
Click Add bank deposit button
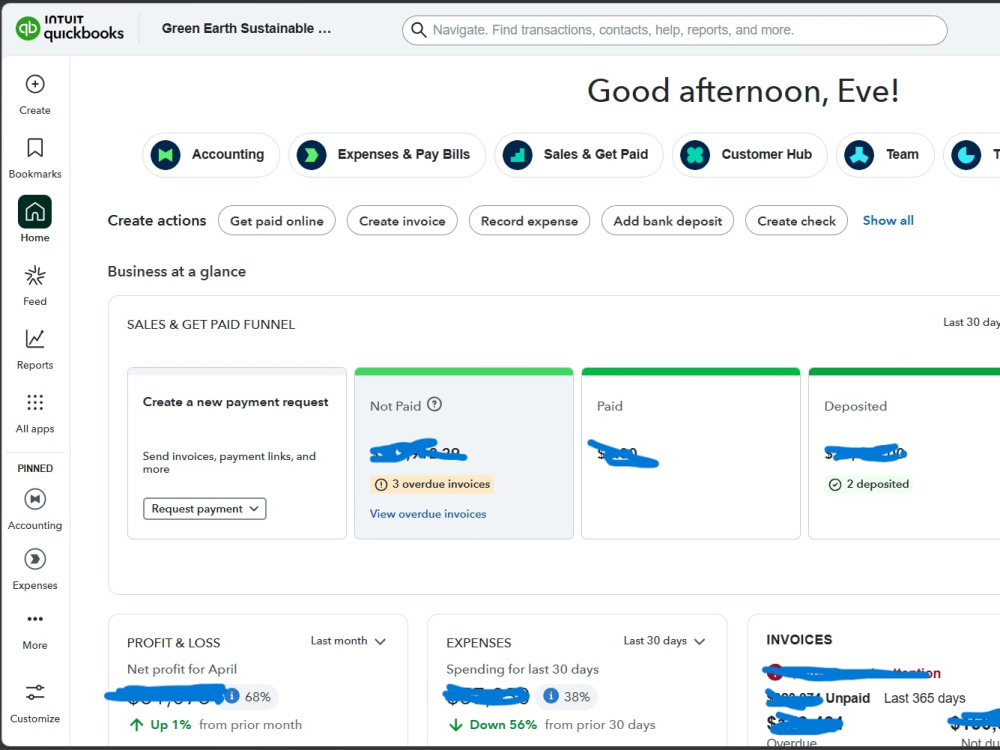668,221
